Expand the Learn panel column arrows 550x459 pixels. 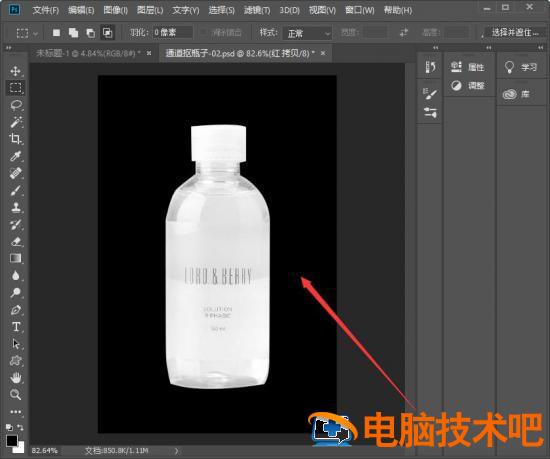541,47
